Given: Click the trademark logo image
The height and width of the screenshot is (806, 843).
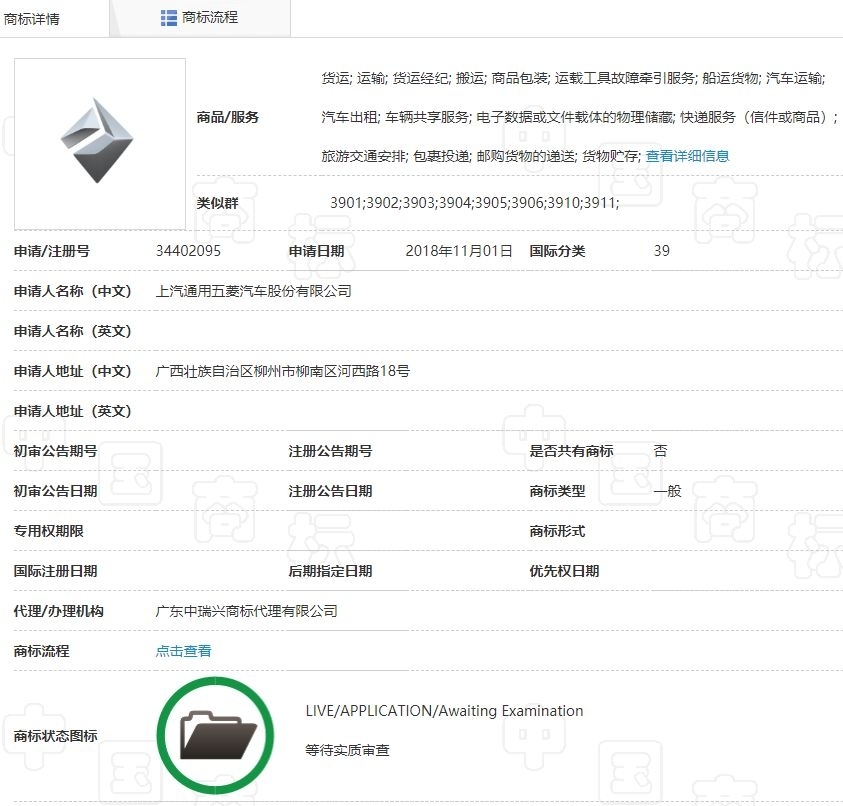Looking at the screenshot, I should click(99, 140).
